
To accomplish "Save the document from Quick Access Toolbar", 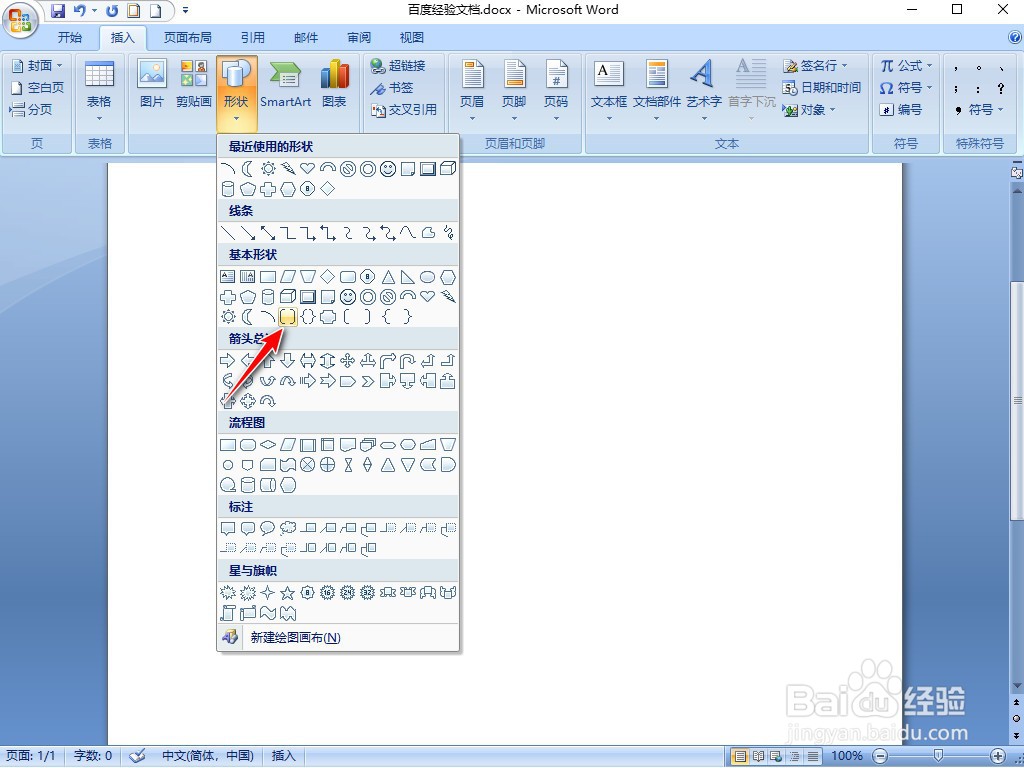I will pyautogui.click(x=58, y=10).
